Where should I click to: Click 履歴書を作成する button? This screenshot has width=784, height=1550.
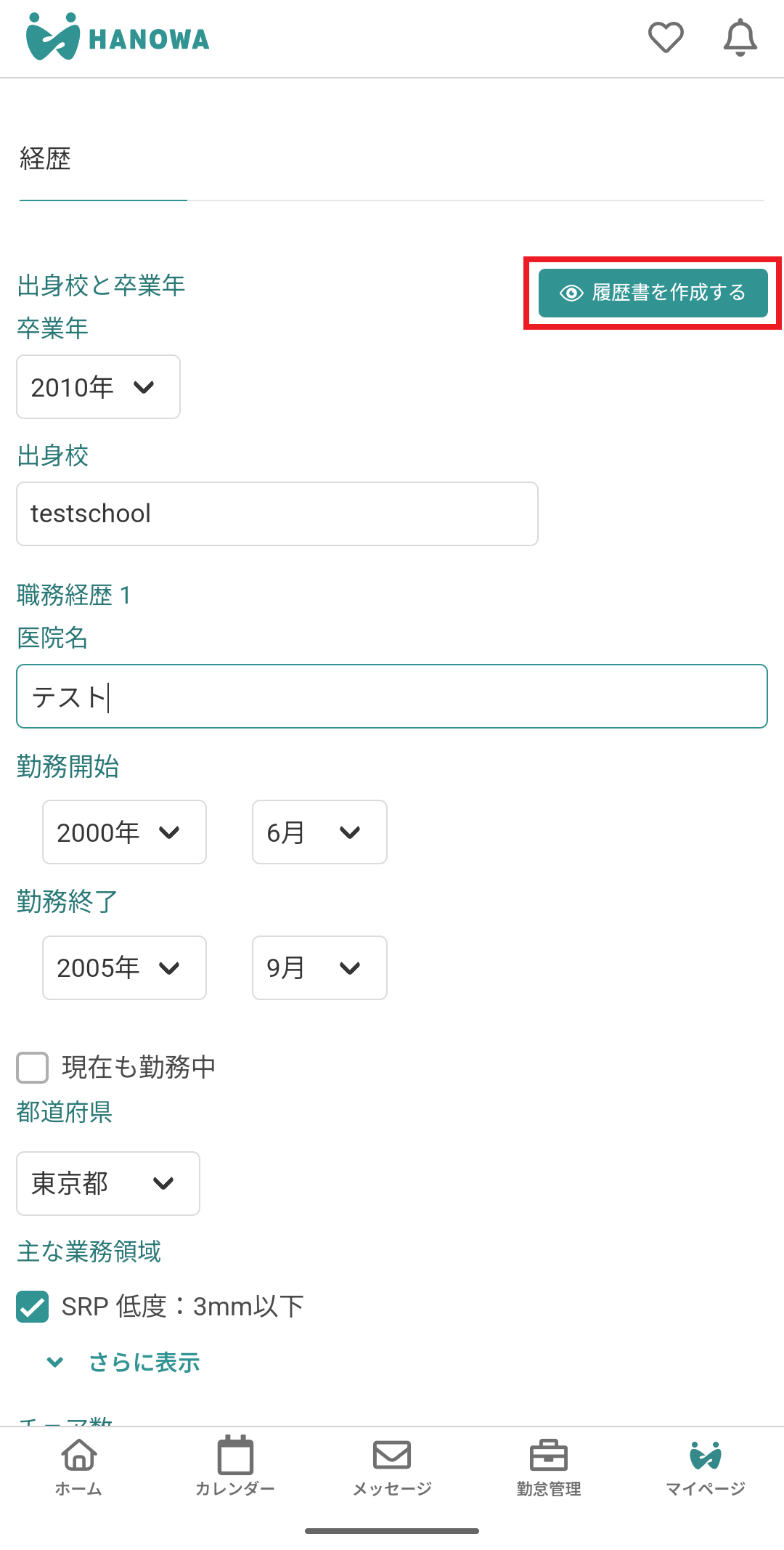[x=653, y=293]
